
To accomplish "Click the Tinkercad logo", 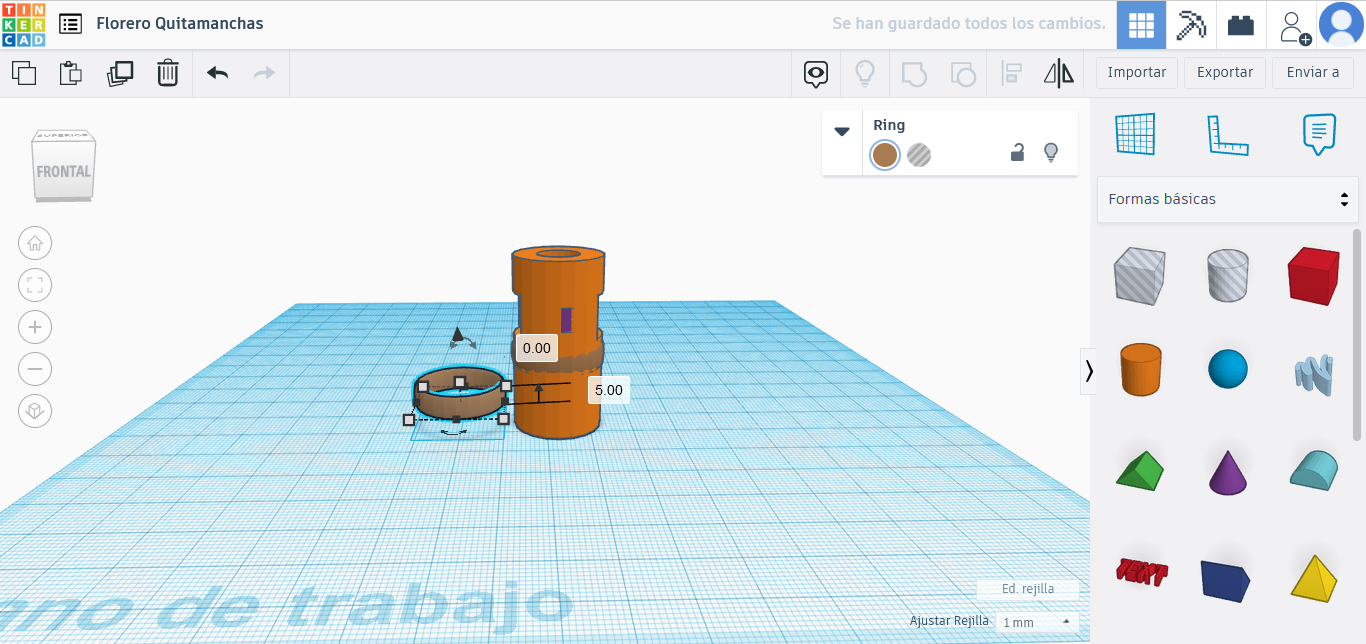I will point(23,24).
